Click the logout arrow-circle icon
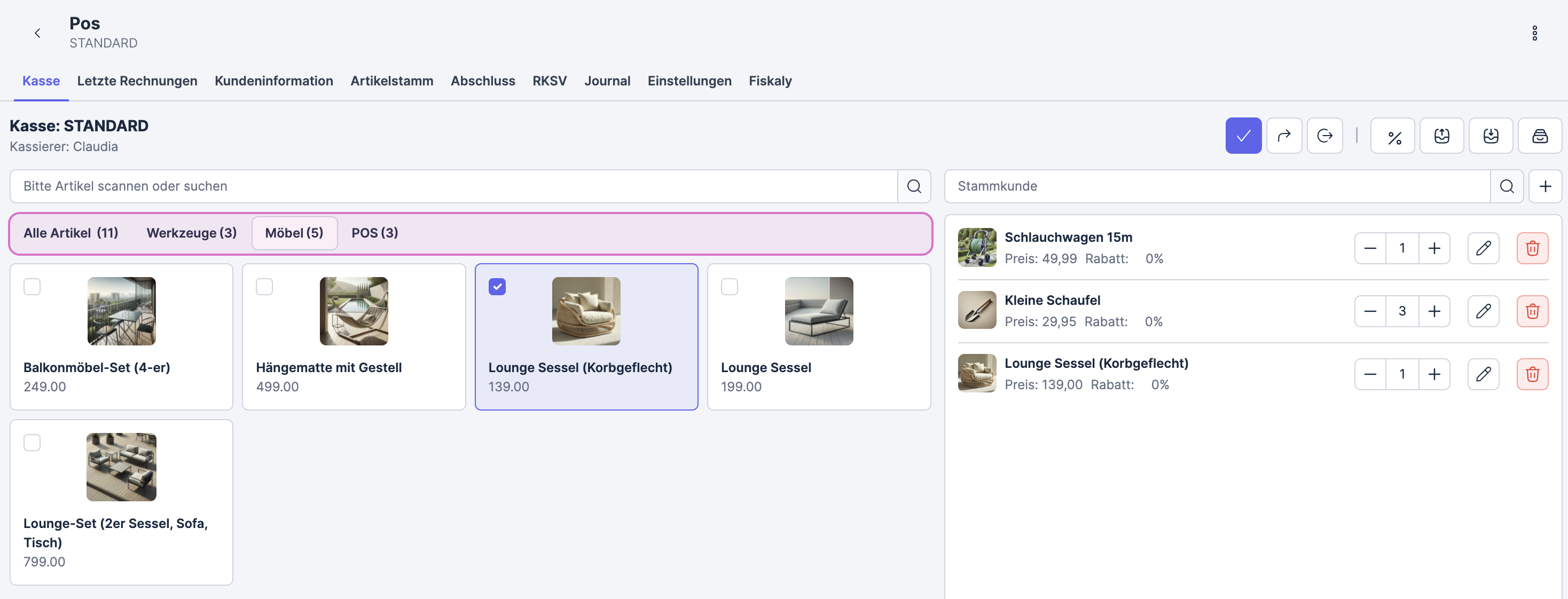Screen dimensions: 1568x599 [x=1324, y=136]
